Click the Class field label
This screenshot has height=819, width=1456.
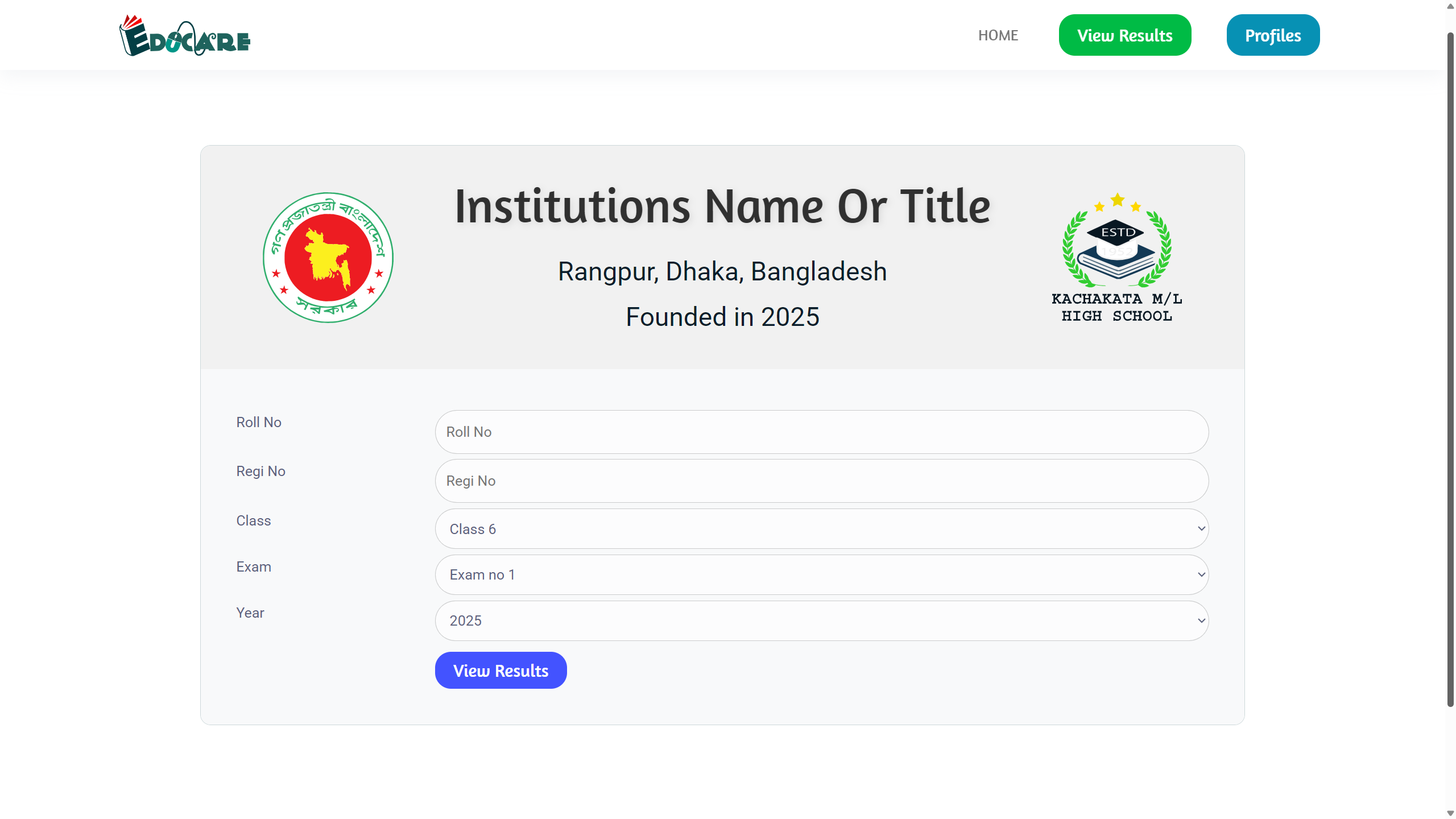point(254,520)
